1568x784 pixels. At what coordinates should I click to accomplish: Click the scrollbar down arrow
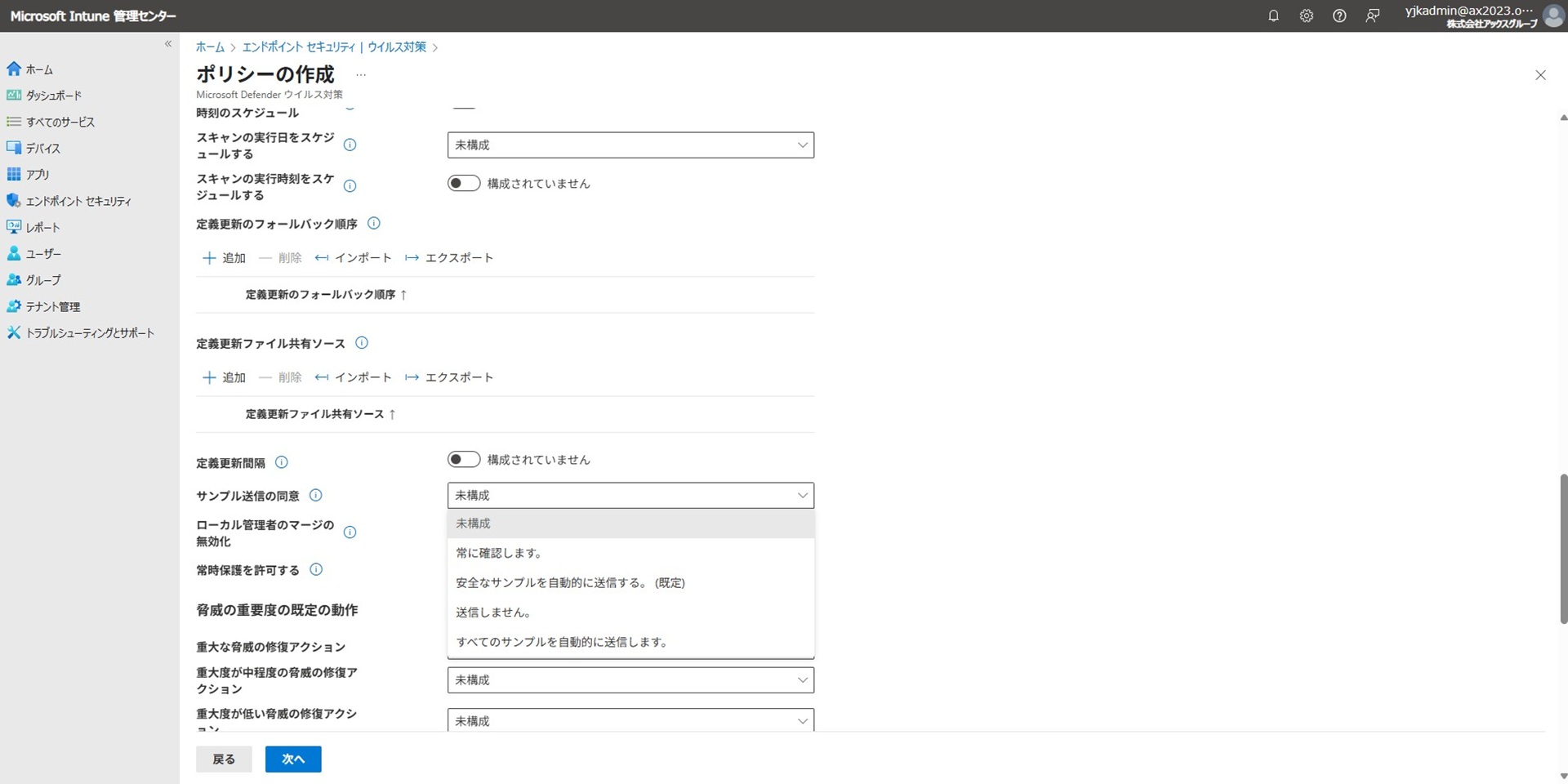coord(1563,777)
